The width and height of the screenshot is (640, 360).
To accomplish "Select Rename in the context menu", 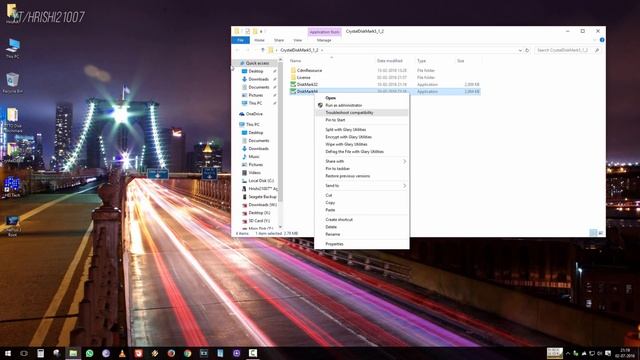I will pos(333,234).
